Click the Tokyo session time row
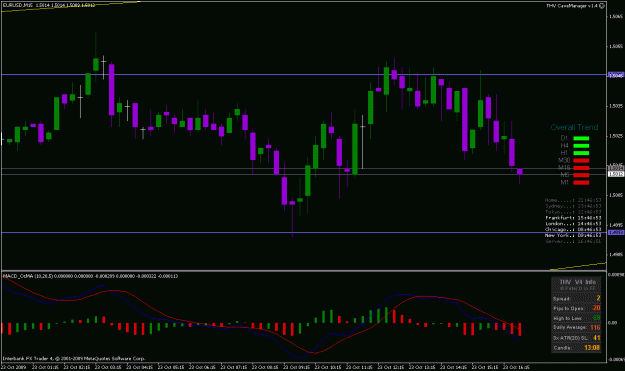This screenshot has width=625, height=371. click(x=573, y=212)
